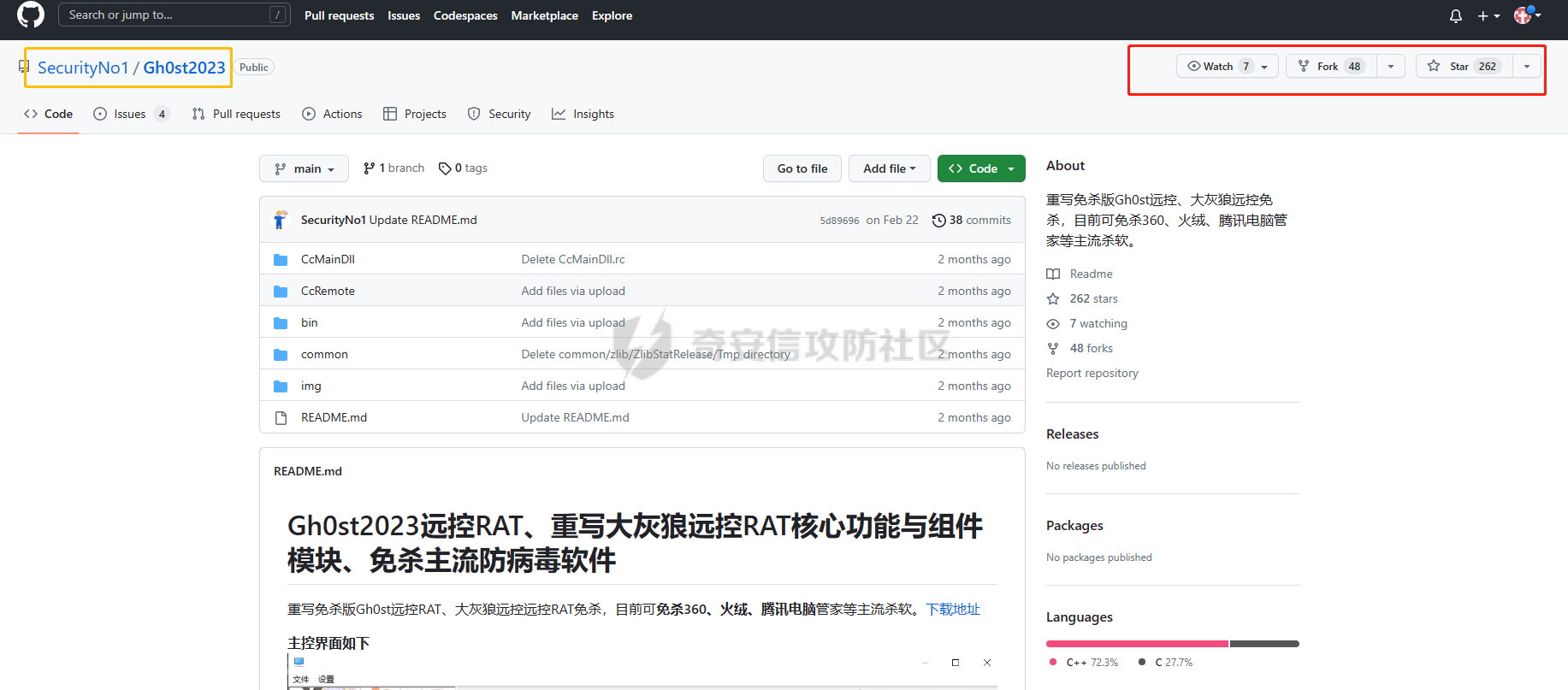Open Marketplace from the header
The image size is (1568, 690).
pos(545,15)
